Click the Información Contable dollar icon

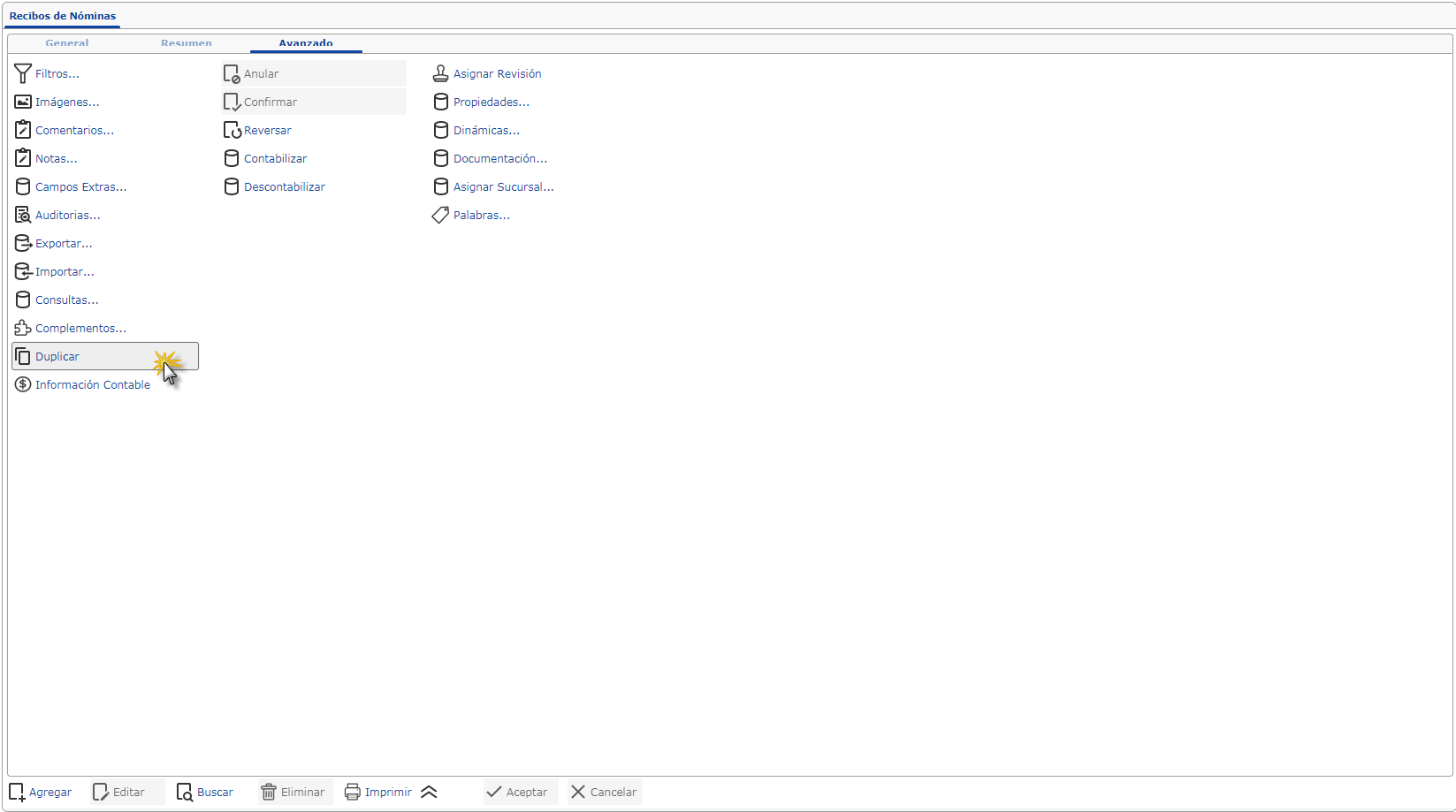[x=23, y=385]
